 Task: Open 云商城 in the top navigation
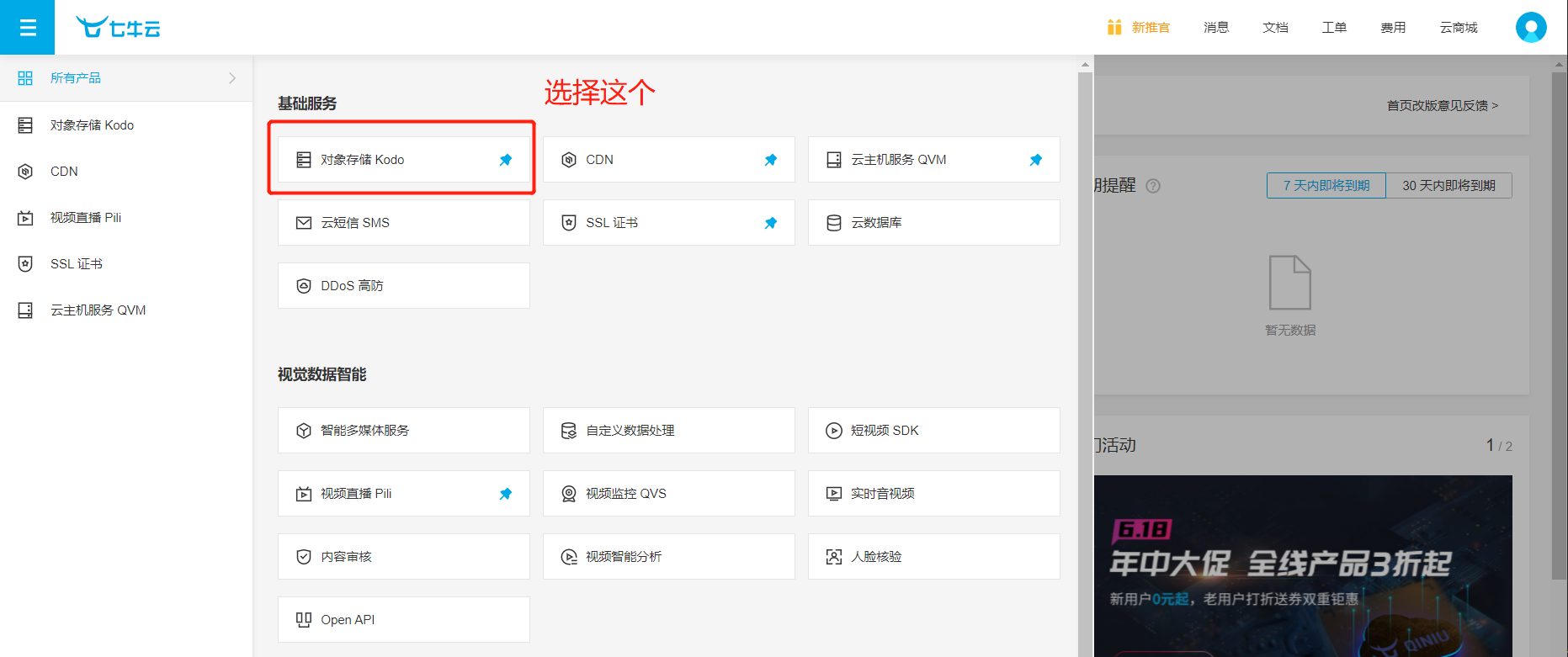click(1459, 28)
